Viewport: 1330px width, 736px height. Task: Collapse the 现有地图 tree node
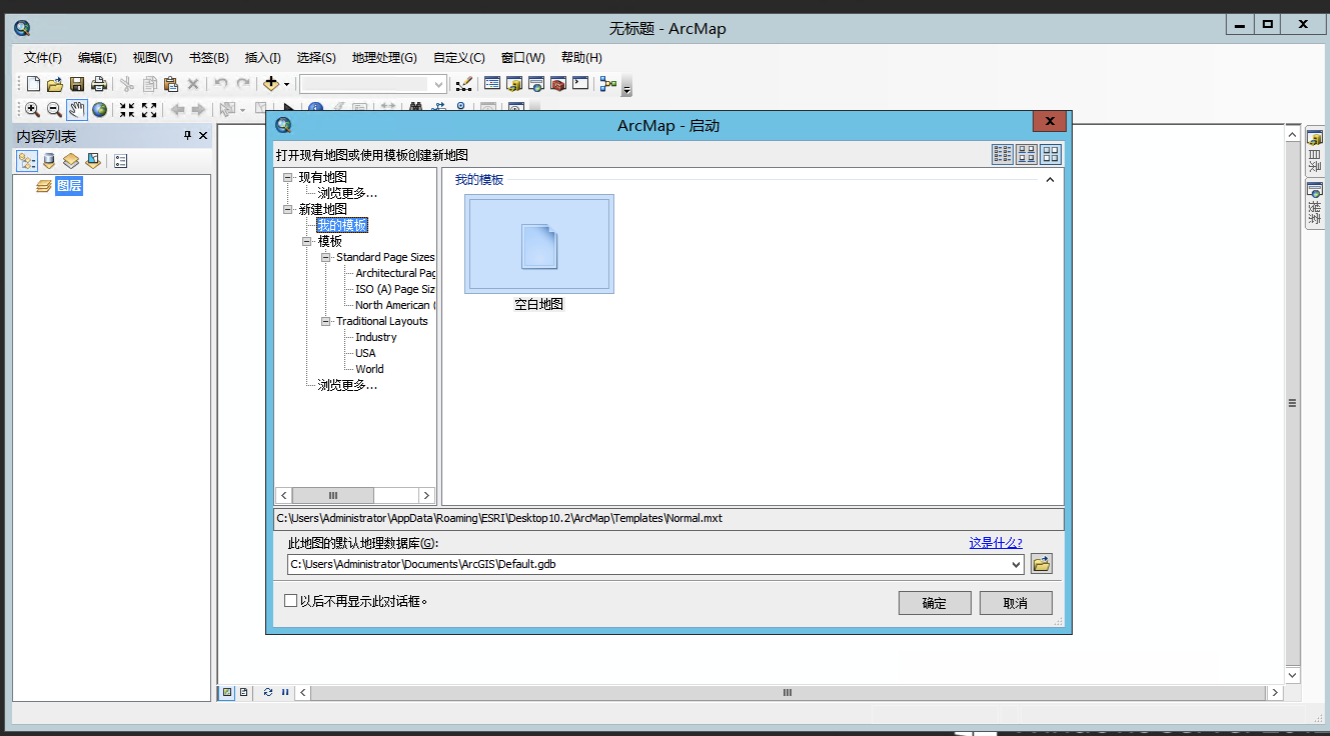coord(288,177)
